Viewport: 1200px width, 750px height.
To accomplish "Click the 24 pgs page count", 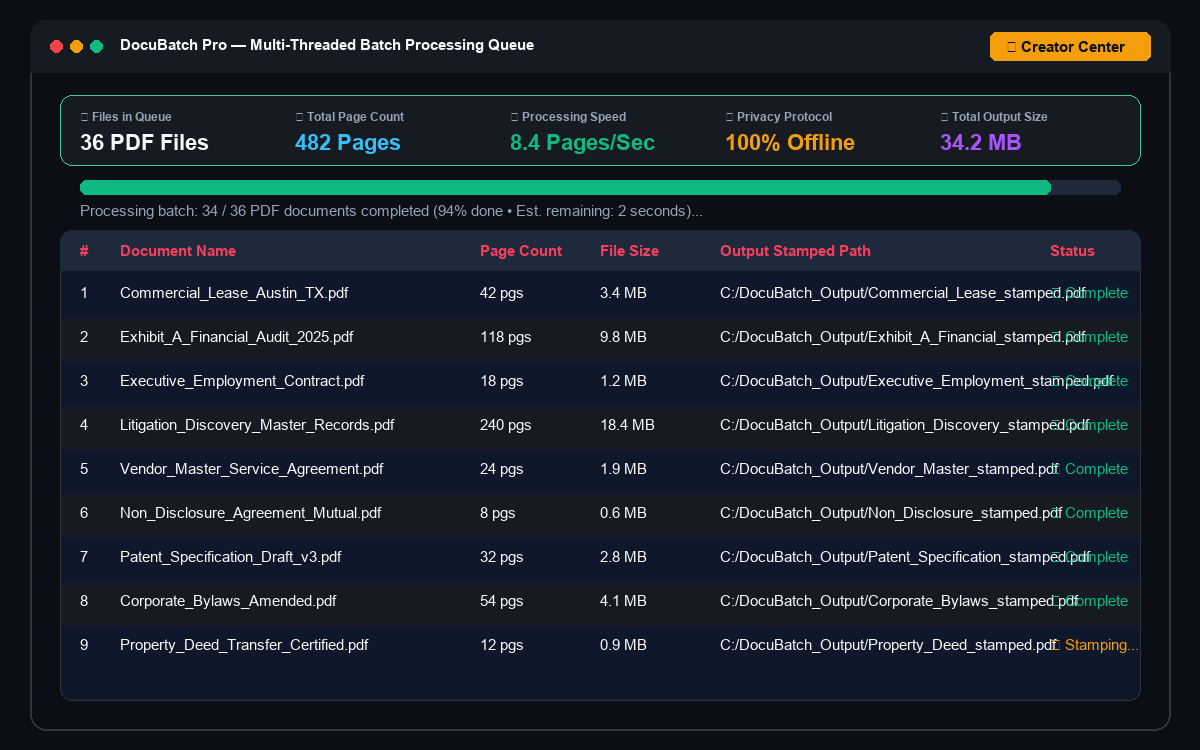I will pos(501,469).
